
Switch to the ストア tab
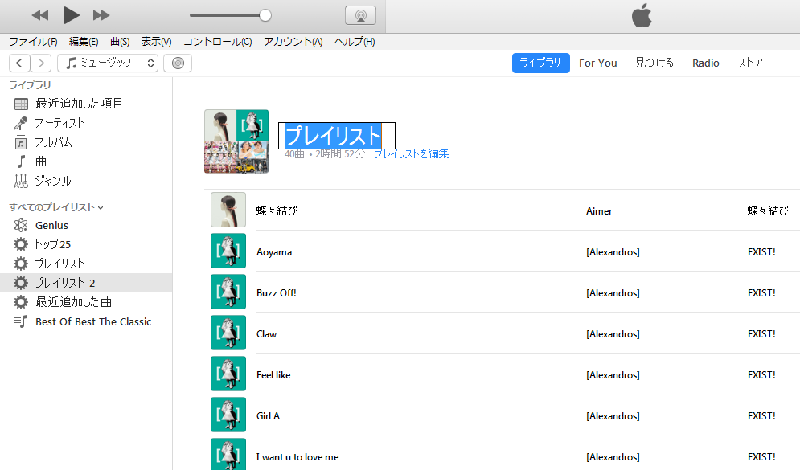pos(751,63)
